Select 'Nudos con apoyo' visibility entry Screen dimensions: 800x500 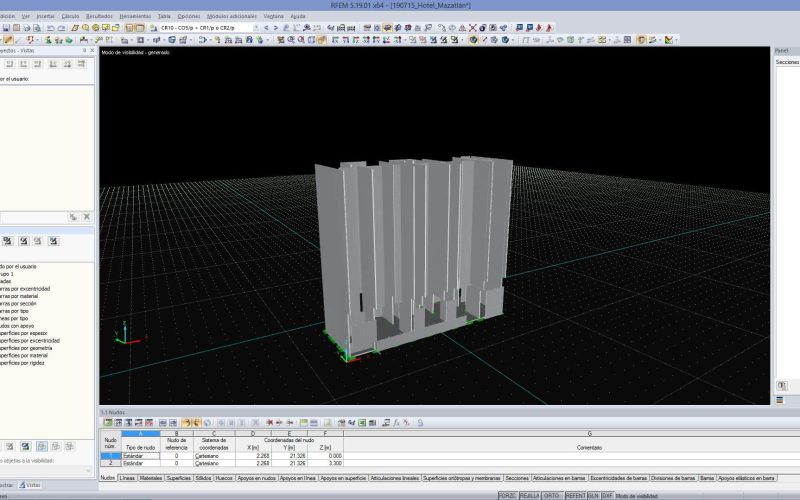17,326
